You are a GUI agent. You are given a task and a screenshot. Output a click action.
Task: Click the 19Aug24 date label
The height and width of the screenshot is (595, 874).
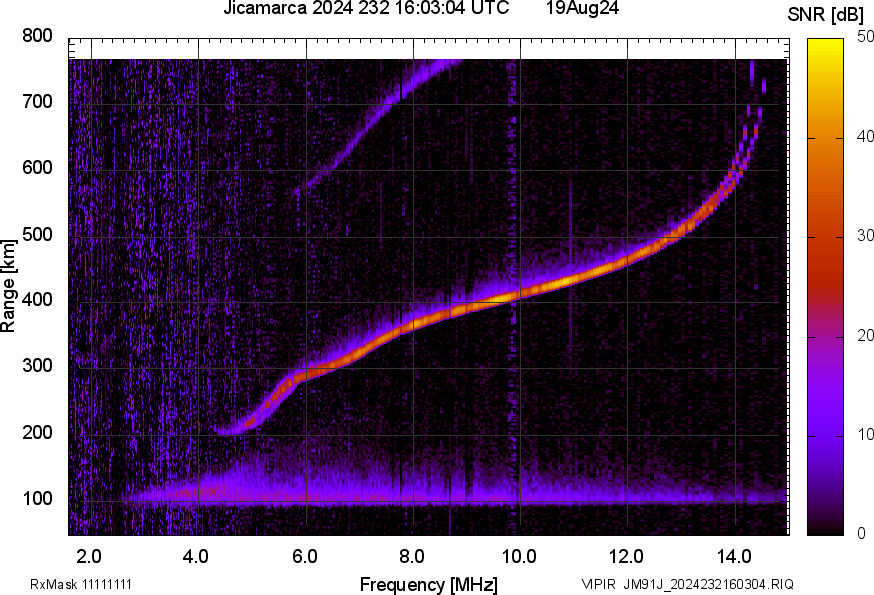click(582, 8)
